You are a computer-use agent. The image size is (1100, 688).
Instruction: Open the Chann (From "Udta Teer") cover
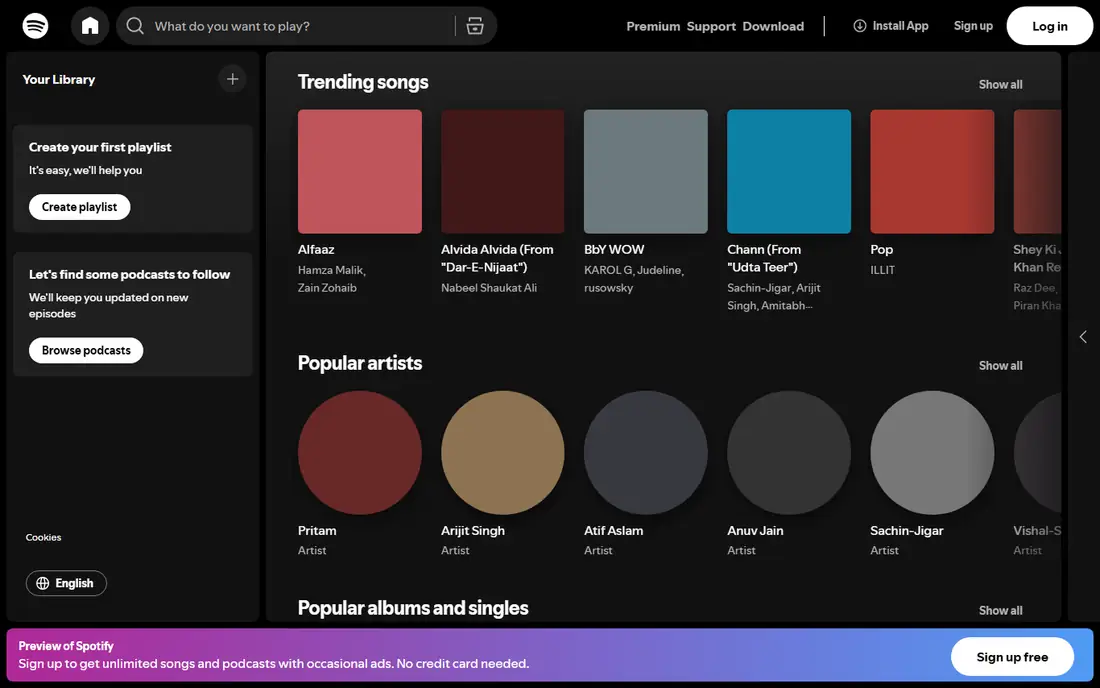(x=789, y=171)
